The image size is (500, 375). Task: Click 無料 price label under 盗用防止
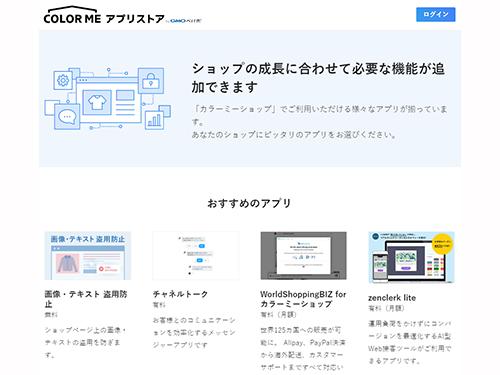[51, 314]
